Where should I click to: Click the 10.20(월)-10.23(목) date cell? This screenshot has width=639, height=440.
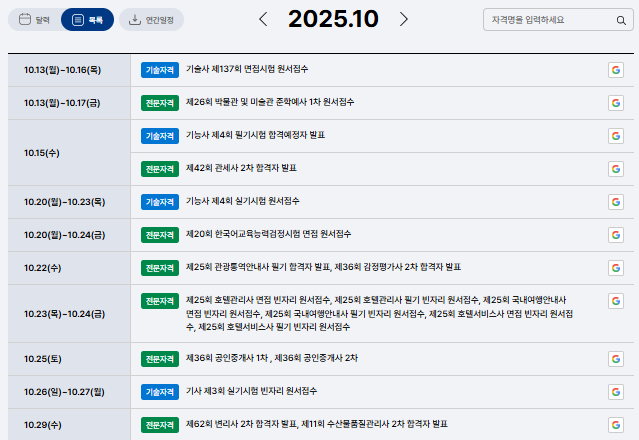pyautogui.click(x=69, y=202)
